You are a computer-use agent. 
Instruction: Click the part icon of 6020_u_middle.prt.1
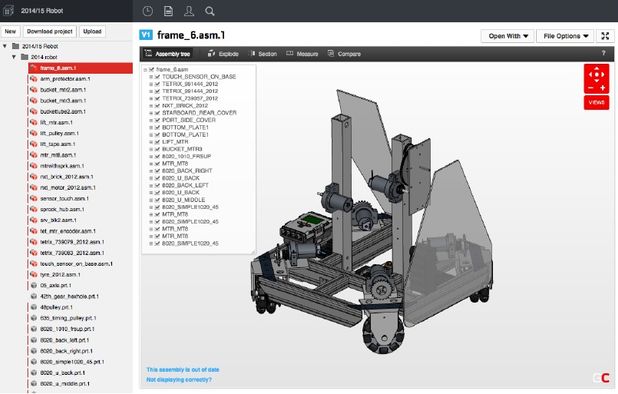(x=34, y=383)
